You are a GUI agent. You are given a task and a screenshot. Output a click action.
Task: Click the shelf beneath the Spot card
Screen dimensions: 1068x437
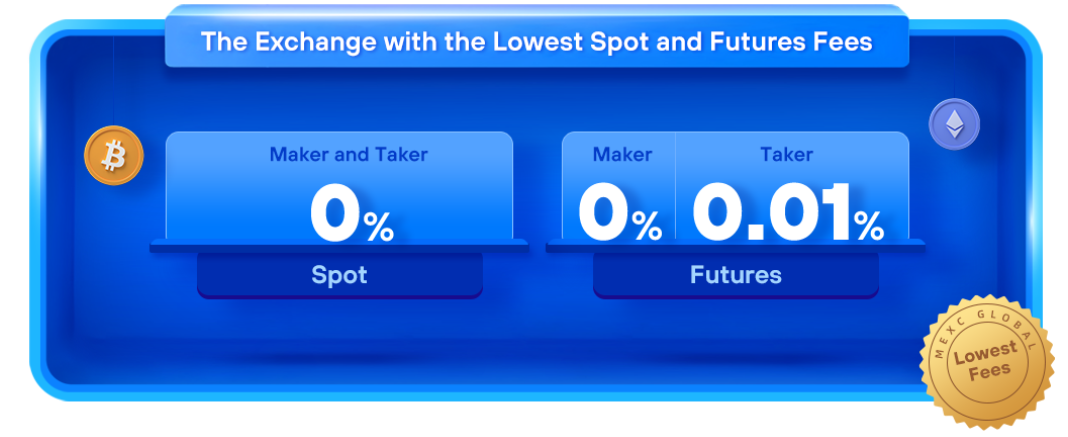[x=339, y=246]
